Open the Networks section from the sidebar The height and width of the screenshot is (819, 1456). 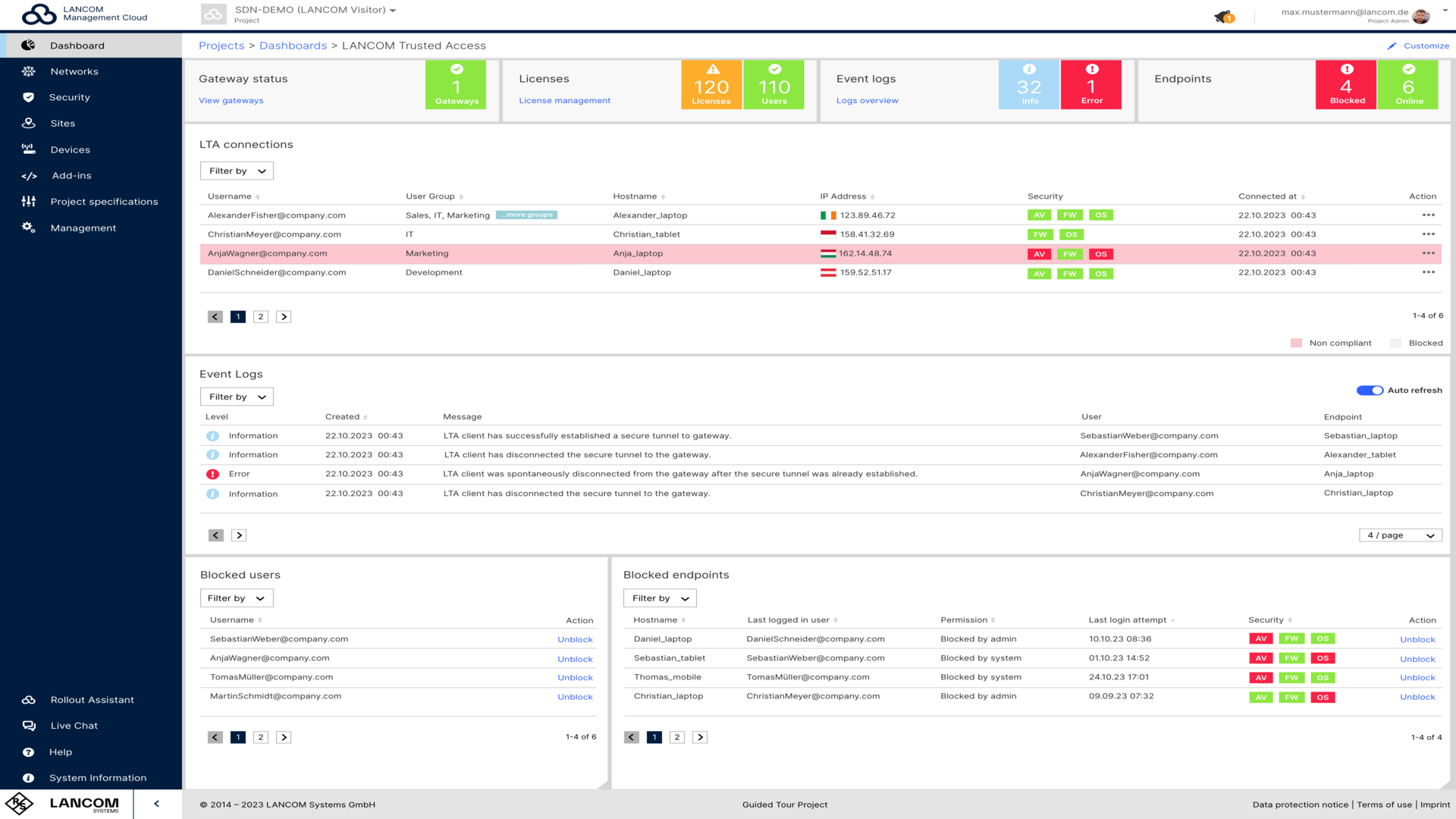[74, 71]
